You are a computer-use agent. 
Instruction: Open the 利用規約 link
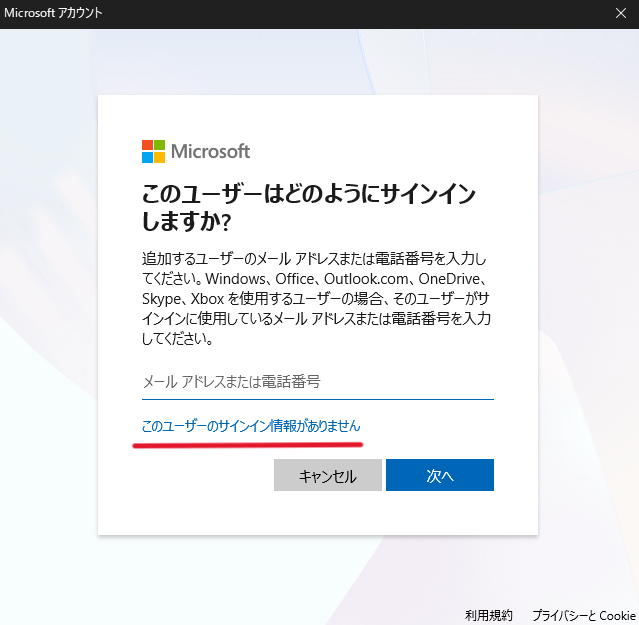488,615
